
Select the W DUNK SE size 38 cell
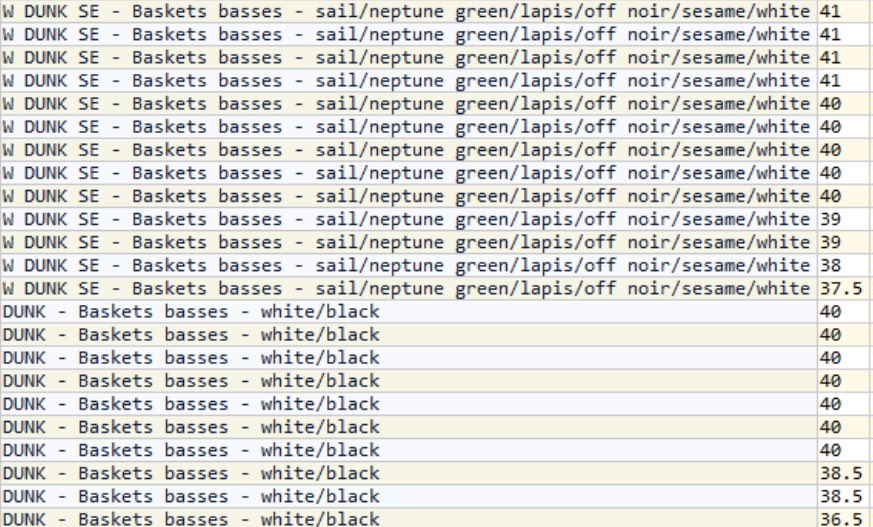[844, 265]
